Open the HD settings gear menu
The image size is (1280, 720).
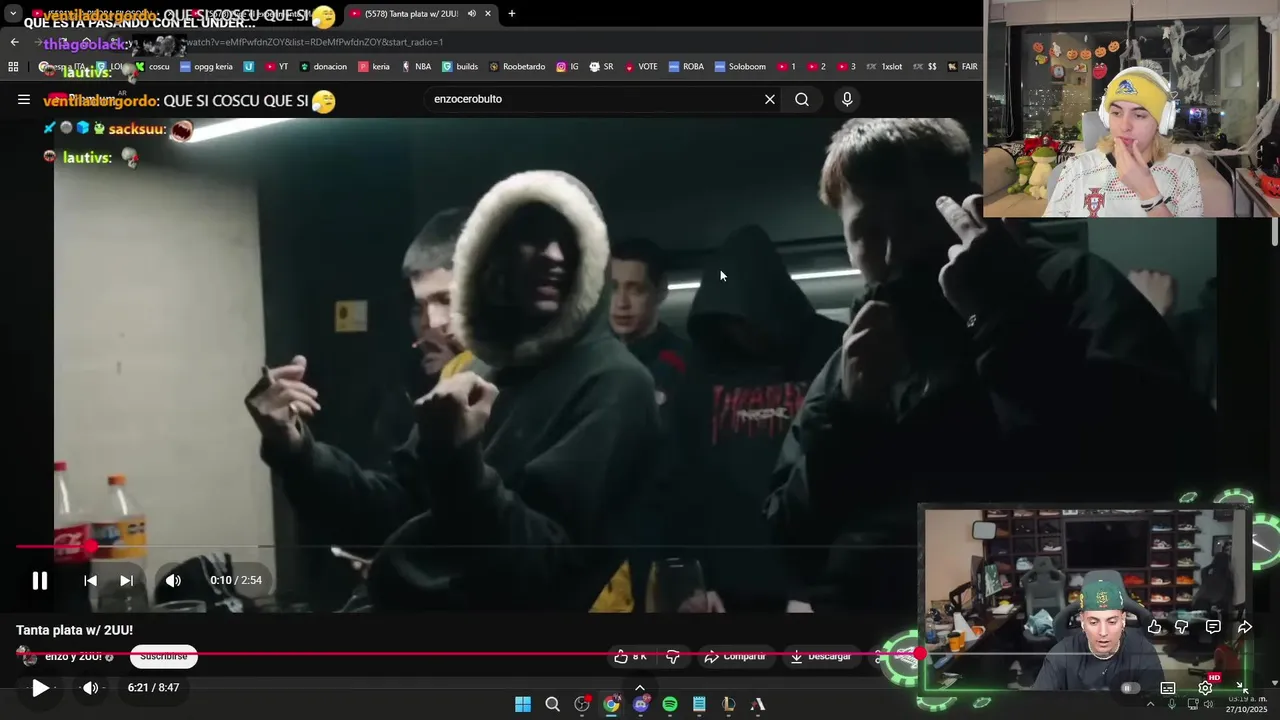click(x=1205, y=688)
